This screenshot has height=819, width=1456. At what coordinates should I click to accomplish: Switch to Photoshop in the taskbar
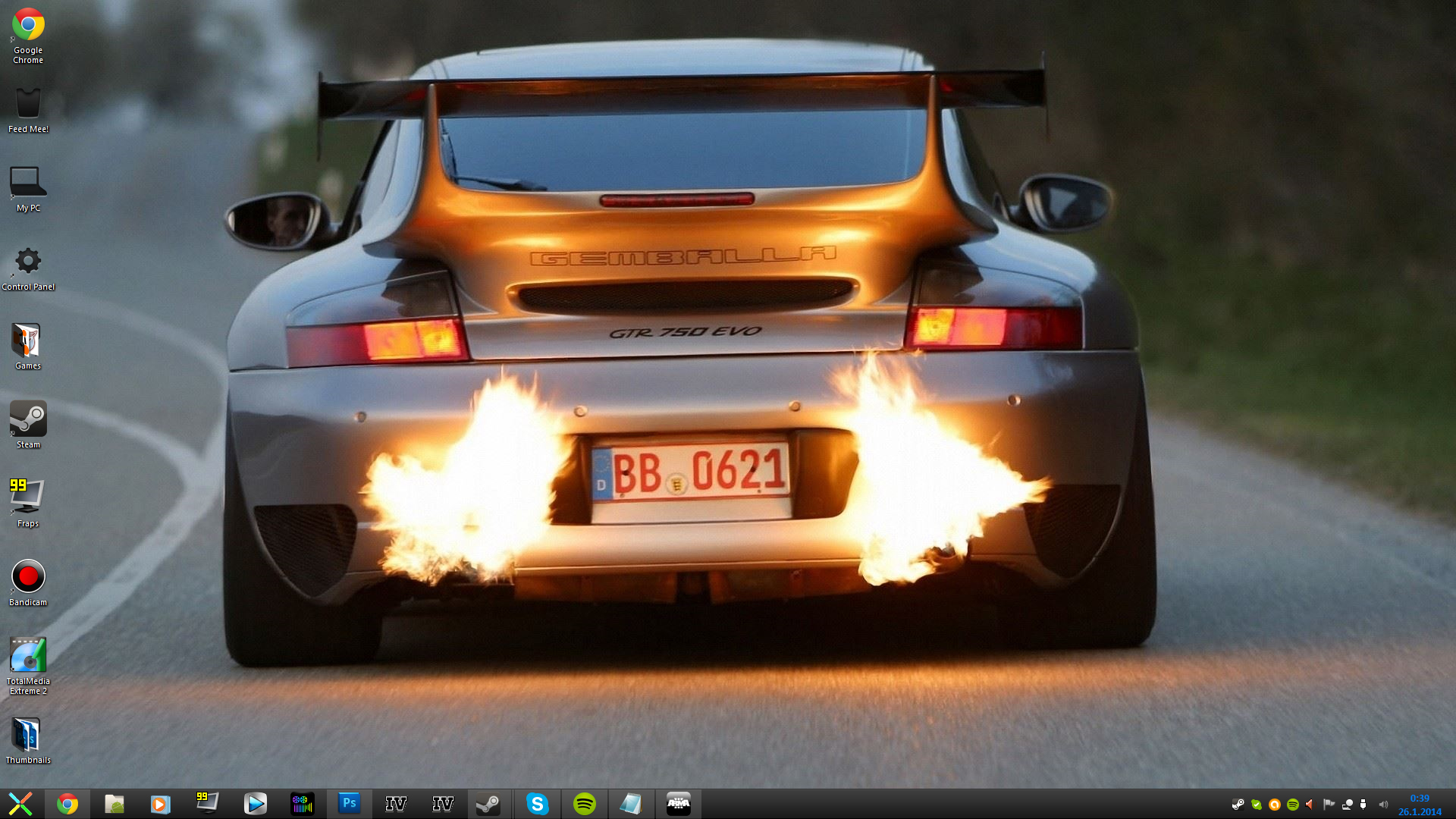[349, 803]
